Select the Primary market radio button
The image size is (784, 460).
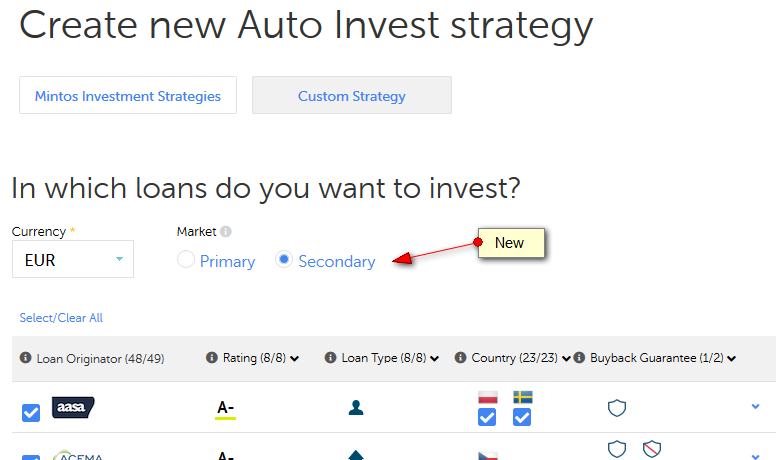click(x=186, y=260)
